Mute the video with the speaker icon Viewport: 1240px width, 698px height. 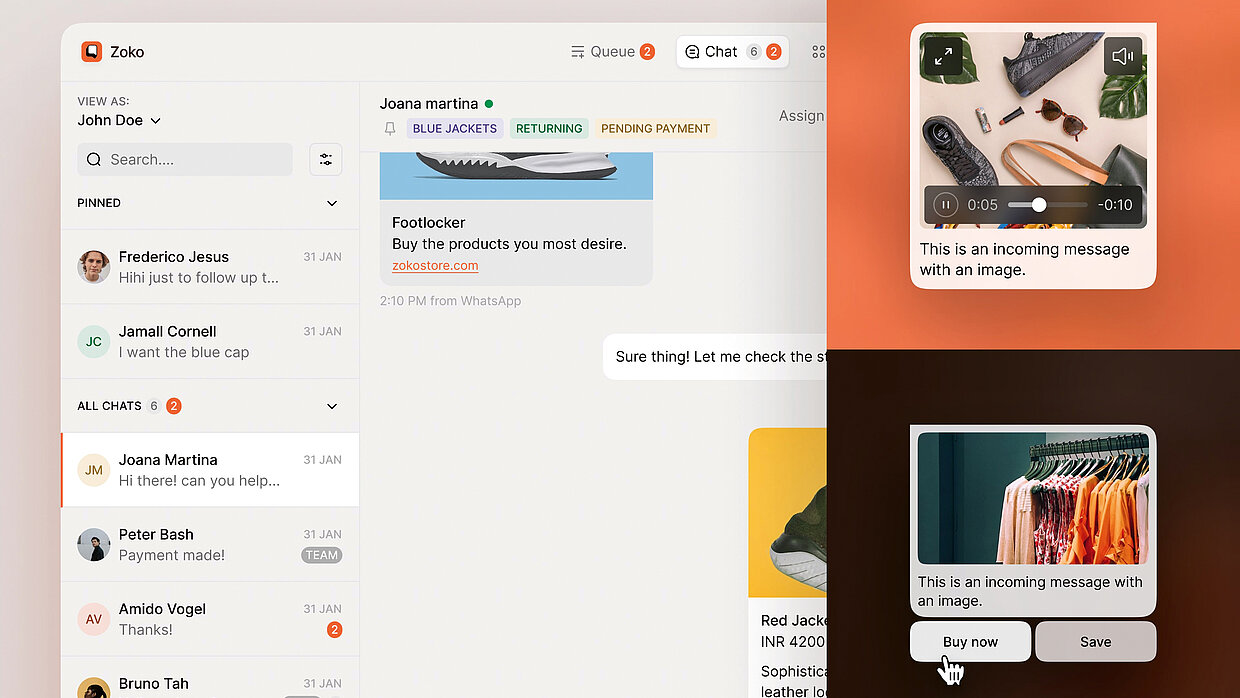pyautogui.click(x=1122, y=57)
